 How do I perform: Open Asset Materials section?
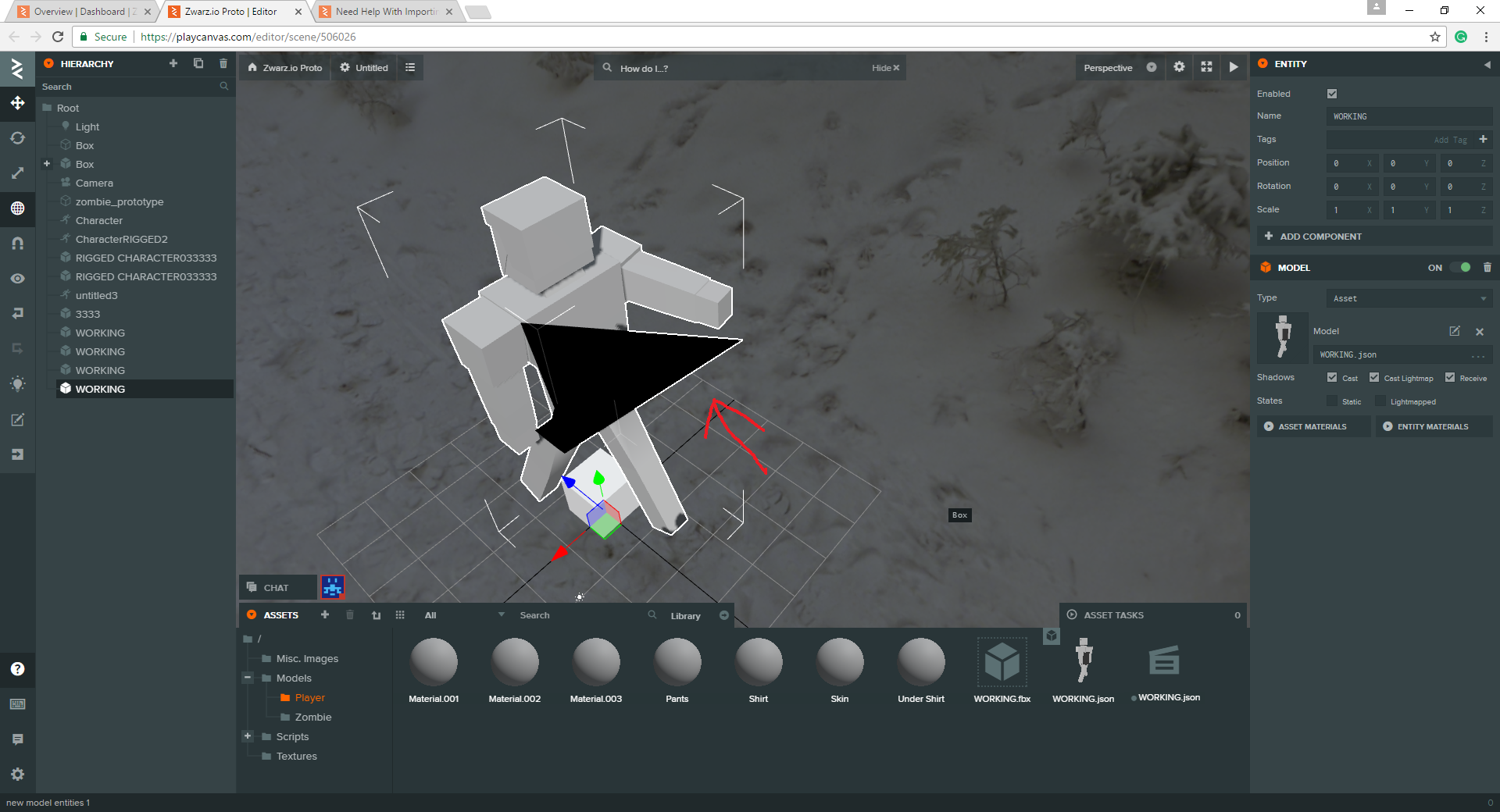(x=1312, y=426)
